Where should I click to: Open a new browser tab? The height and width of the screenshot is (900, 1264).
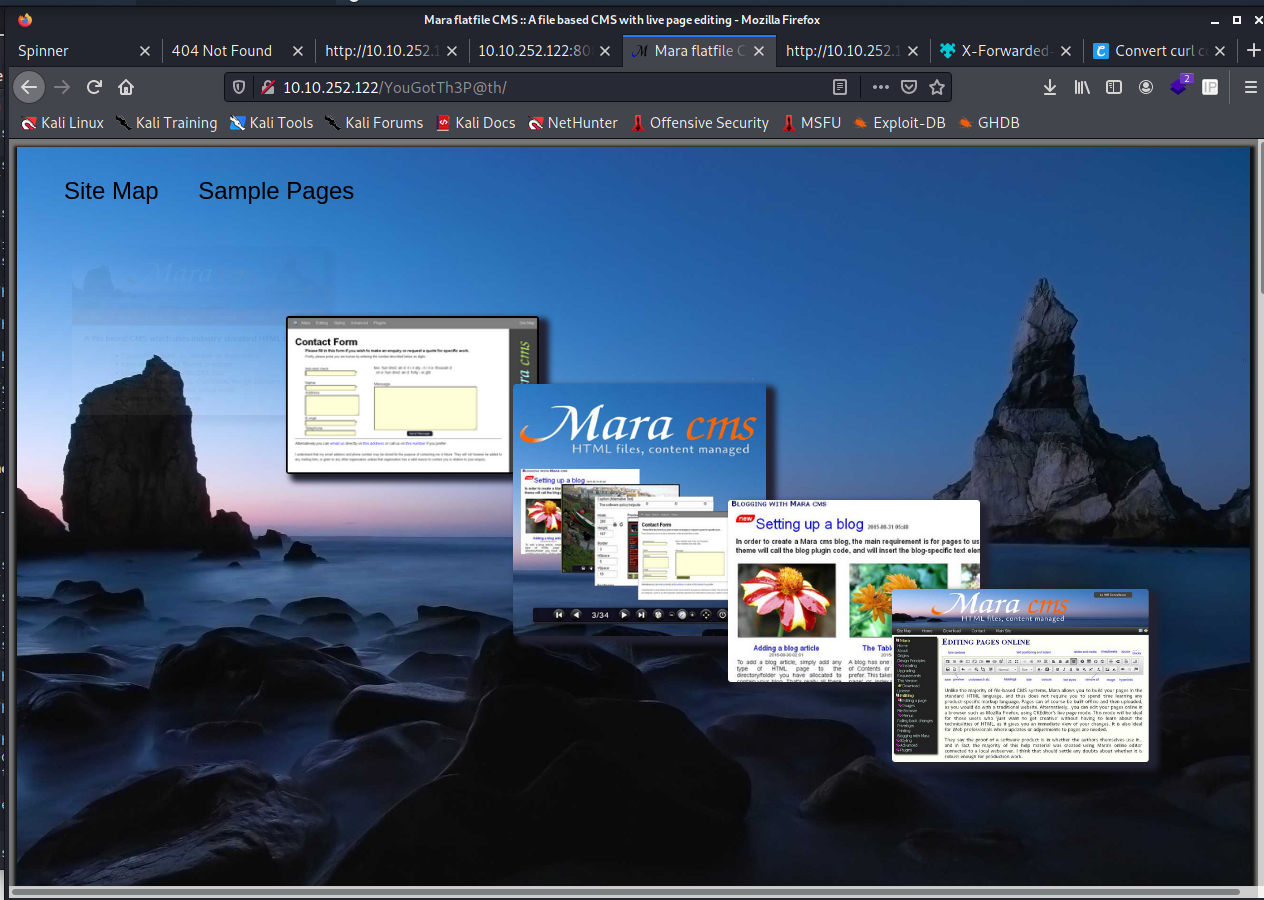1253,51
